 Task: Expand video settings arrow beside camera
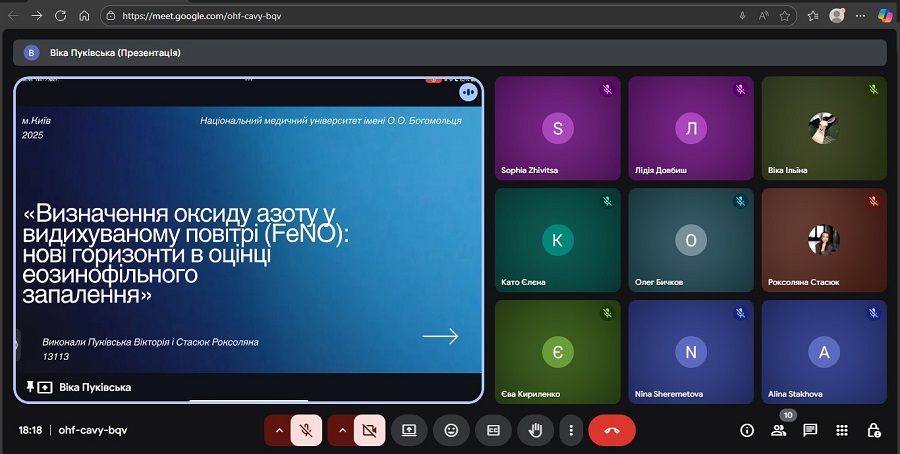[x=341, y=430]
